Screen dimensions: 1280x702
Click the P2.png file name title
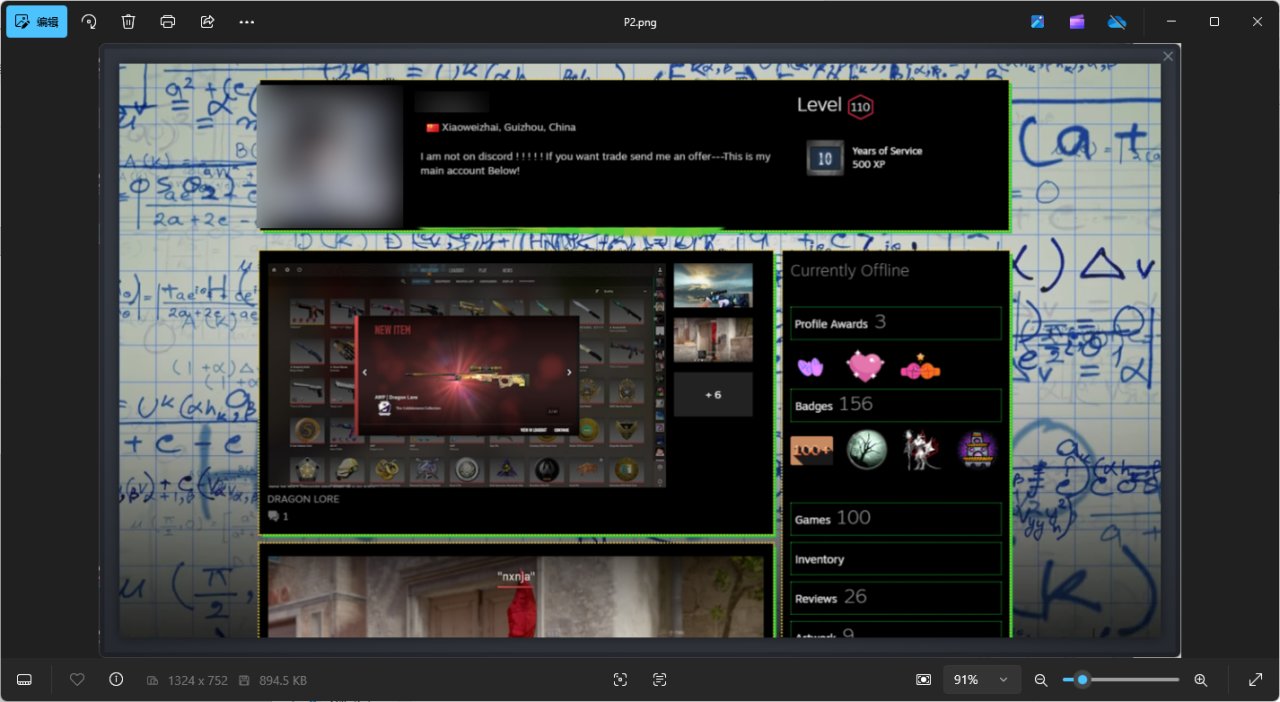point(640,22)
